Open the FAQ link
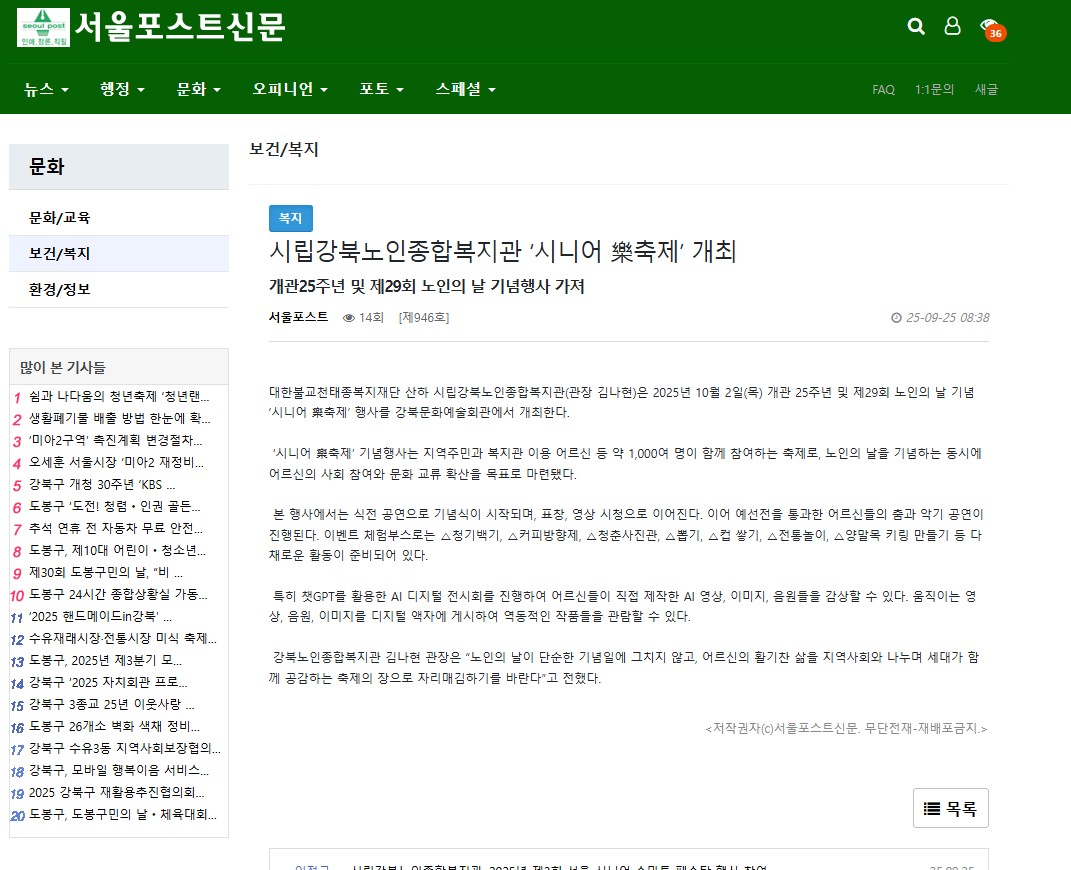Image resolution: width=1071 pixels, height=870 pixels. click(x=883, y=89)
